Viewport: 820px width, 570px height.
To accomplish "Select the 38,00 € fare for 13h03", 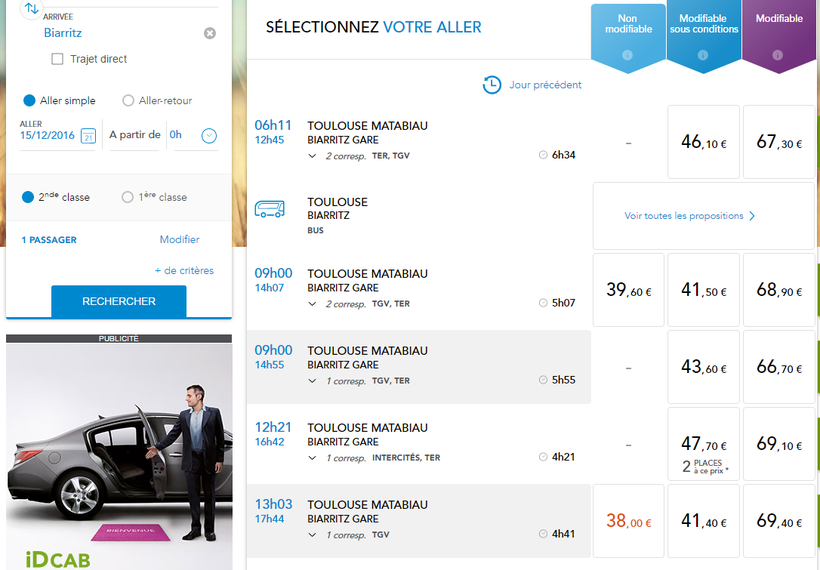I will coord(628,521).
